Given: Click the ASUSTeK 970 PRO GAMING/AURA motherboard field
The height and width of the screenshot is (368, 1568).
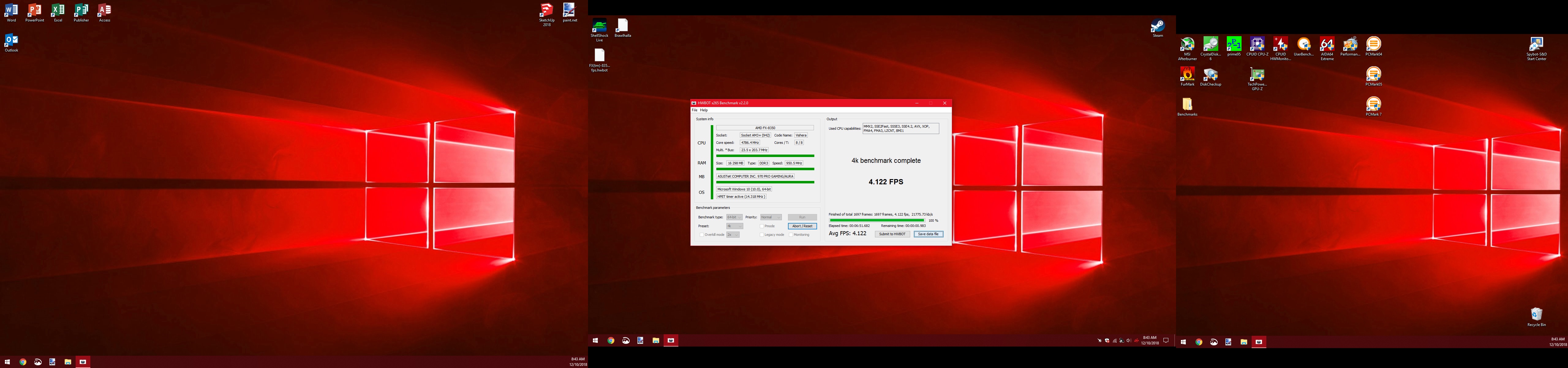Looking at the screenshot, I should (756, 176).
